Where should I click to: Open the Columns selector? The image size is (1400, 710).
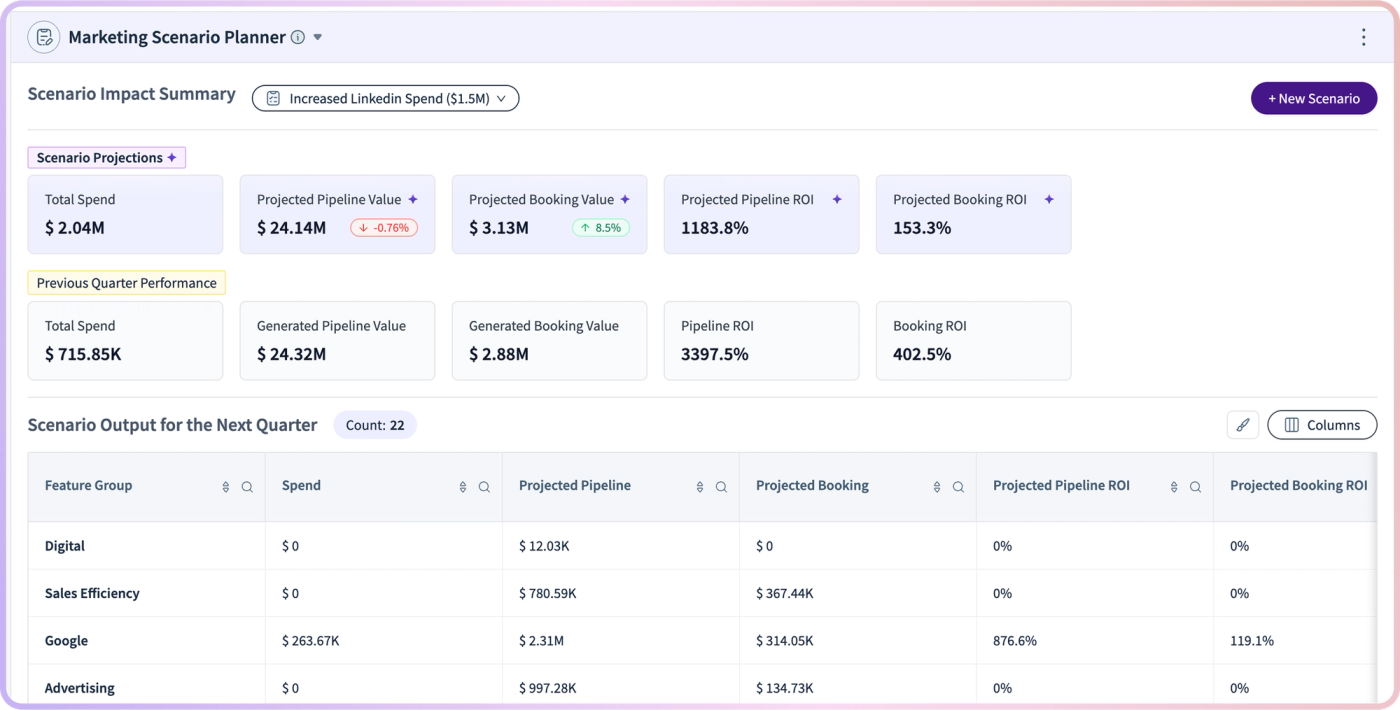1322,425
